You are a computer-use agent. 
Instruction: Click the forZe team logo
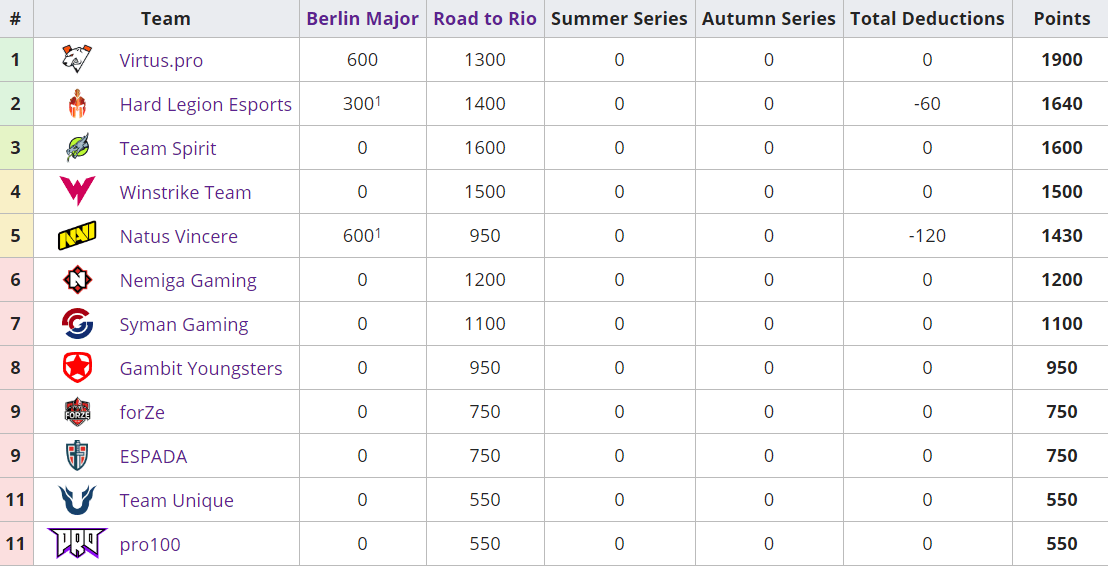77,412
